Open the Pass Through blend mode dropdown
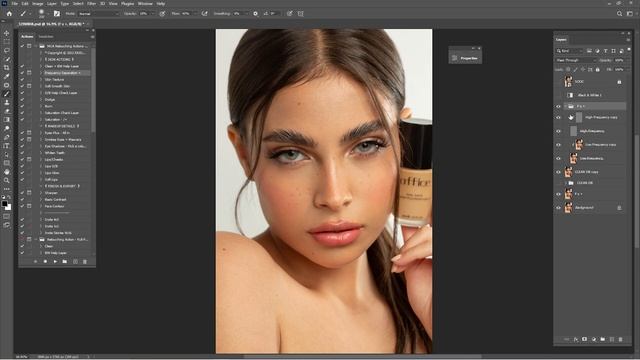 click(576, 60)
